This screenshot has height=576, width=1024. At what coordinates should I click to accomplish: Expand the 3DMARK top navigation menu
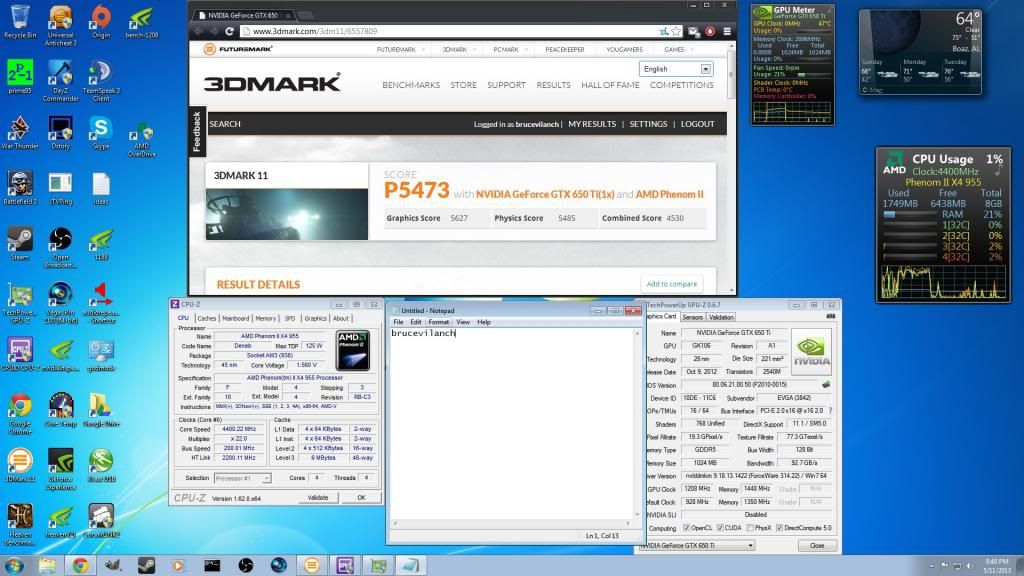[x=458, y=50]
